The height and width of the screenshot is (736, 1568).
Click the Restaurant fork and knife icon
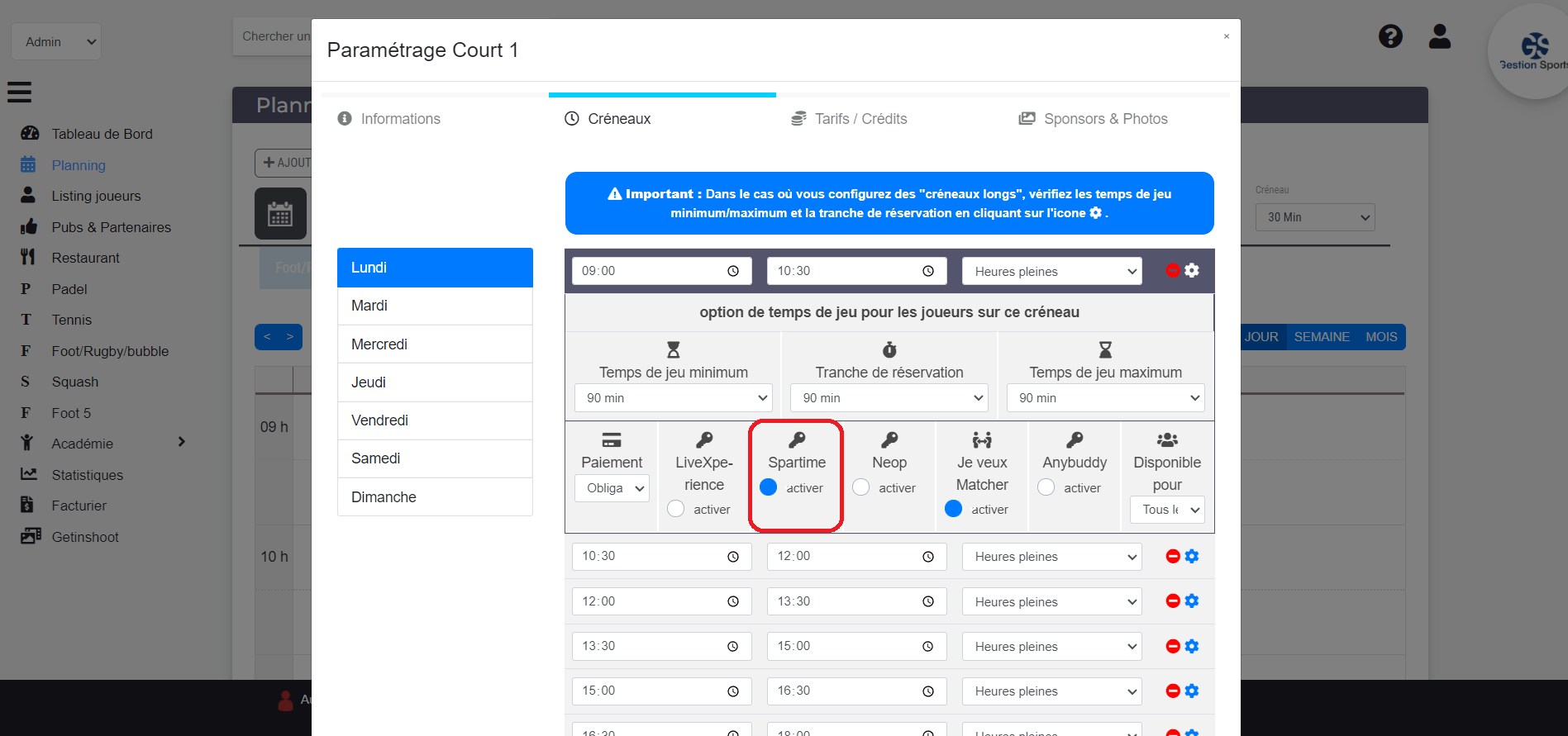[28, 257]
